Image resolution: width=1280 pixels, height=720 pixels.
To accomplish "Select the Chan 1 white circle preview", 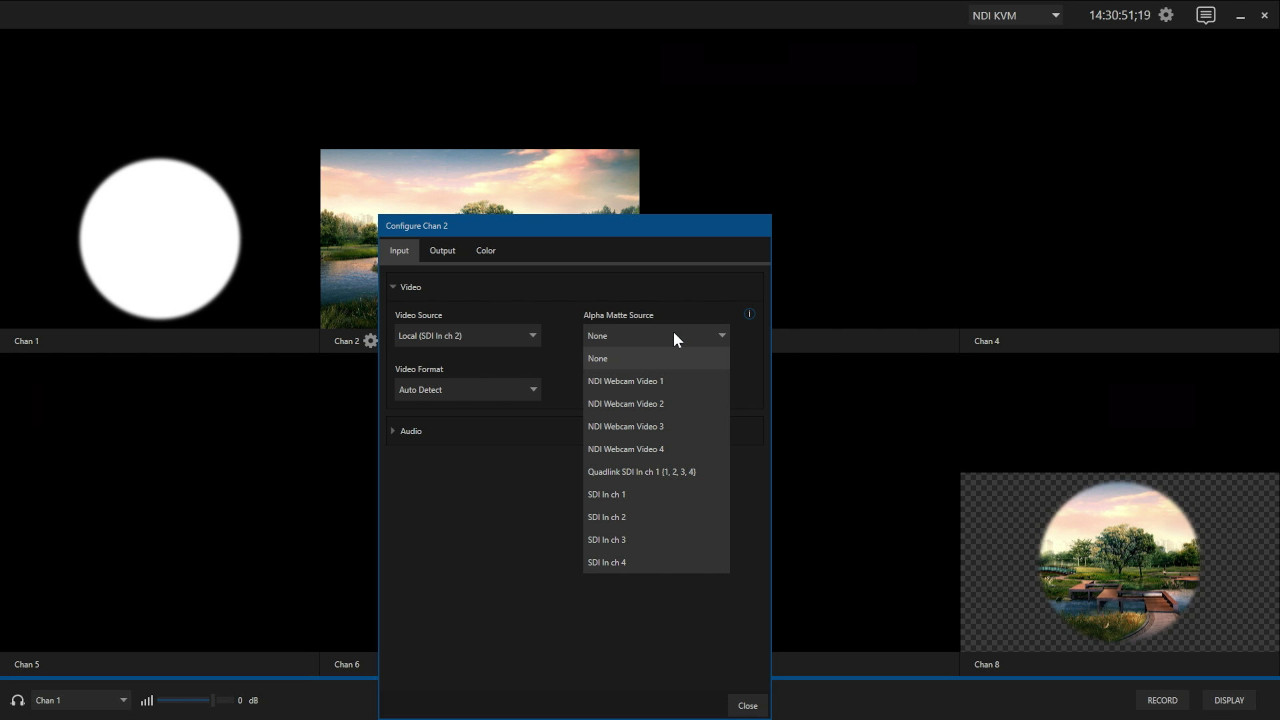I will click(x=160, y=239).
